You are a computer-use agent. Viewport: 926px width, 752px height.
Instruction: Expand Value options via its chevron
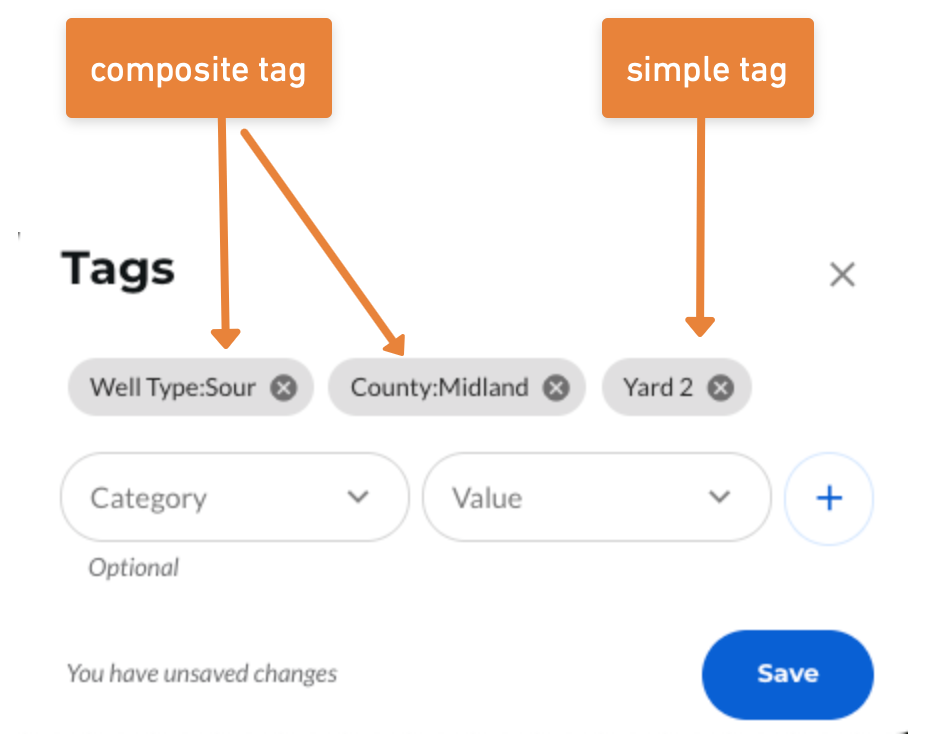click(719, 497)
